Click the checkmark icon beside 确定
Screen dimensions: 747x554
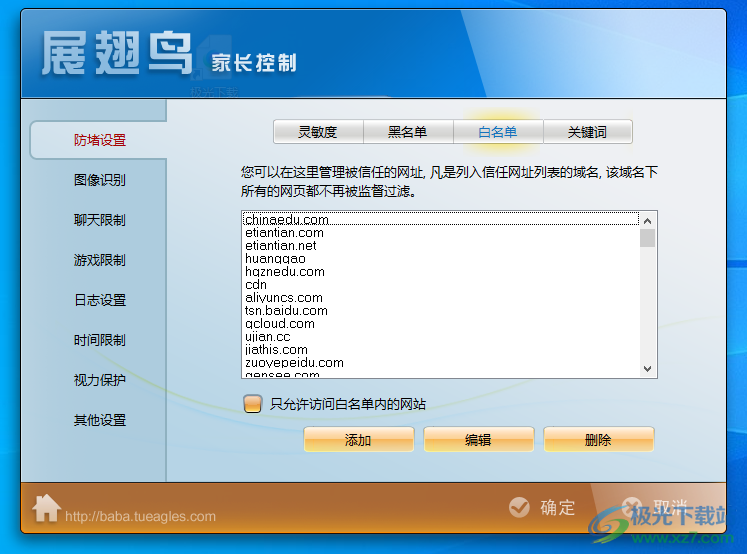[519, 507]
